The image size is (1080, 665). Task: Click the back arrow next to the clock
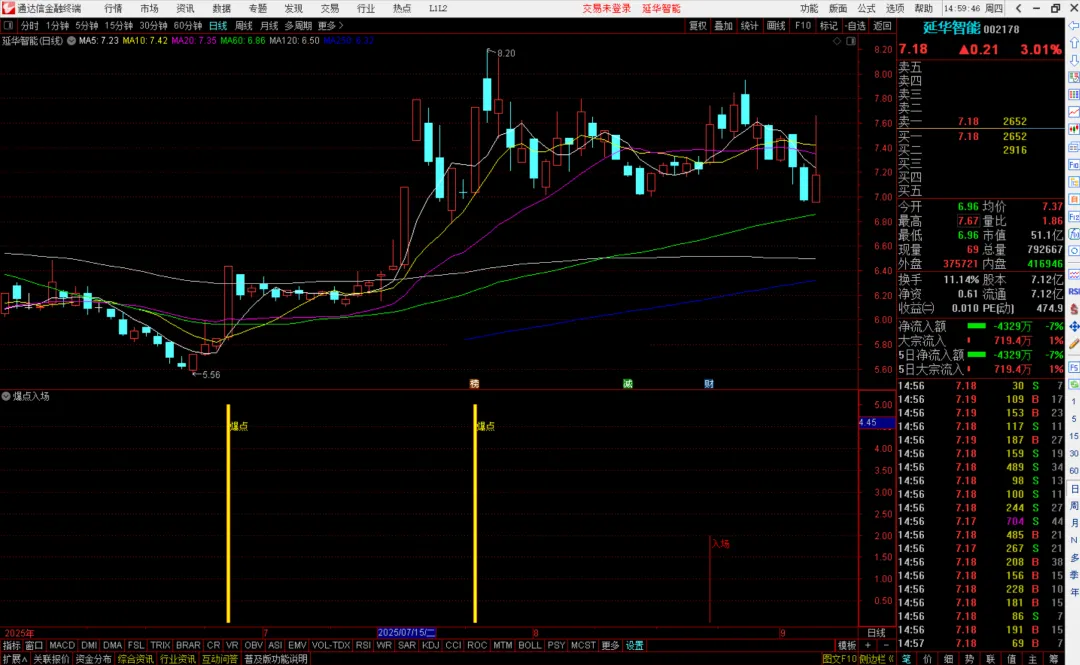tap(1019, 8)
